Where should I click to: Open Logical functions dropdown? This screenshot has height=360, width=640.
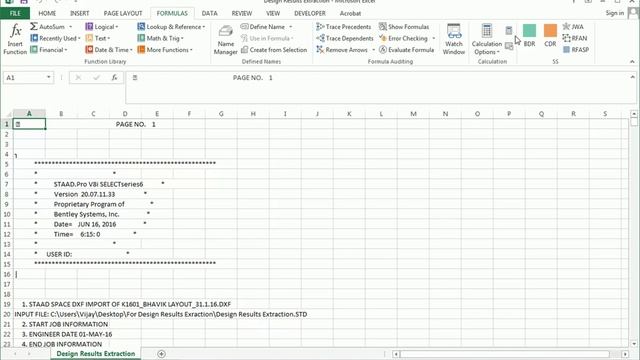click(102, 27)
